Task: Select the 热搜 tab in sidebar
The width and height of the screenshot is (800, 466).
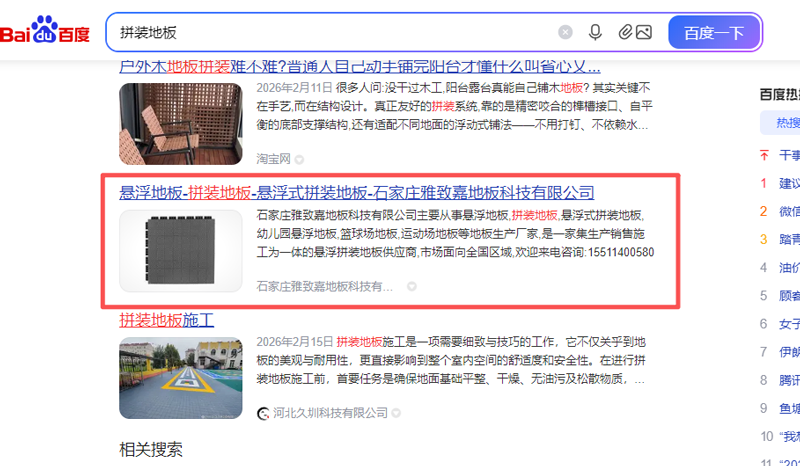Action: [787, 122]
